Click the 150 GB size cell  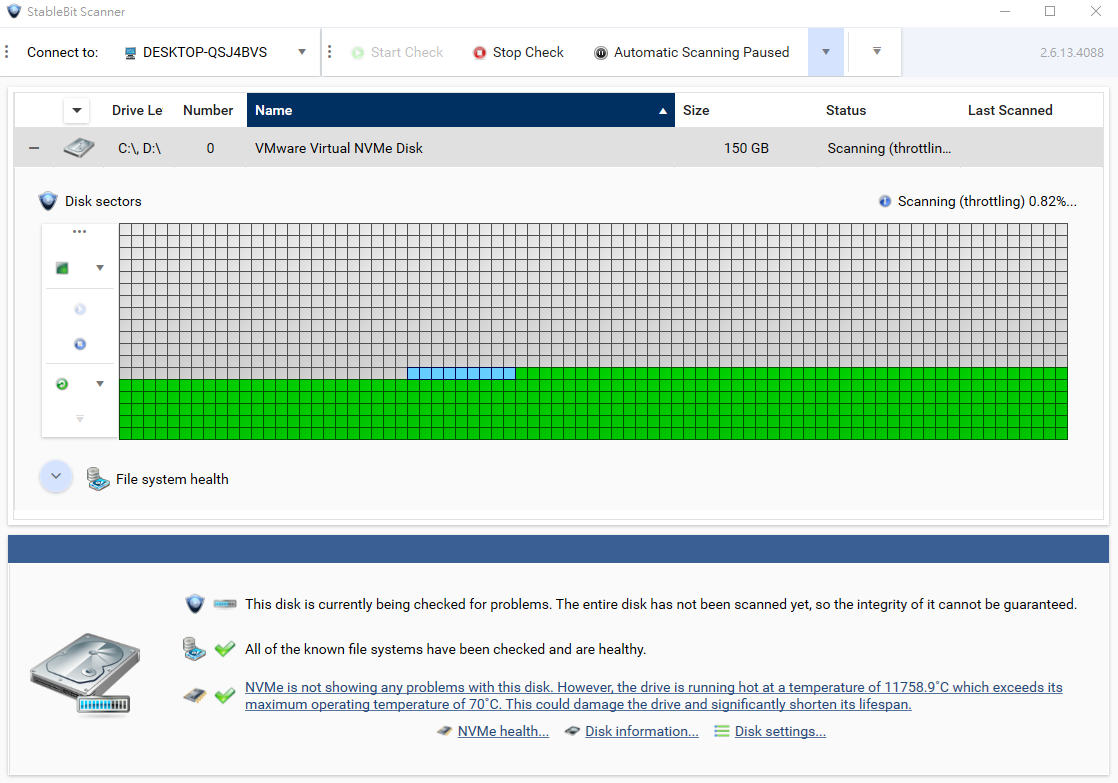[x=746, y=148]
